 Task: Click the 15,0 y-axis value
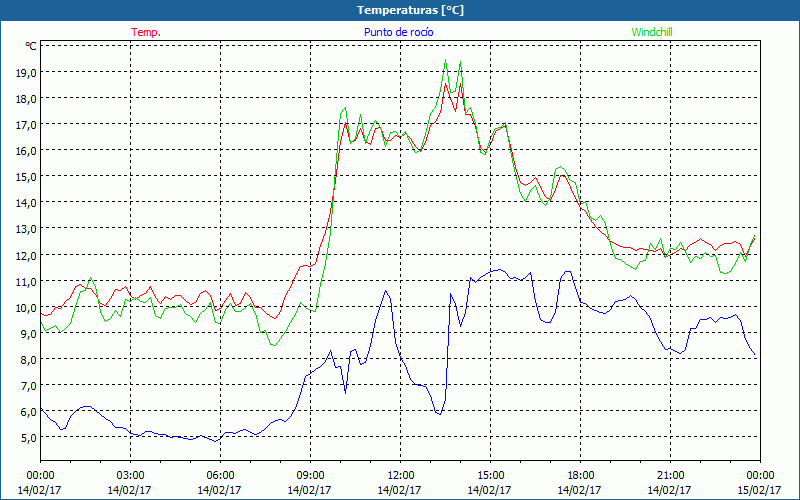27,177
